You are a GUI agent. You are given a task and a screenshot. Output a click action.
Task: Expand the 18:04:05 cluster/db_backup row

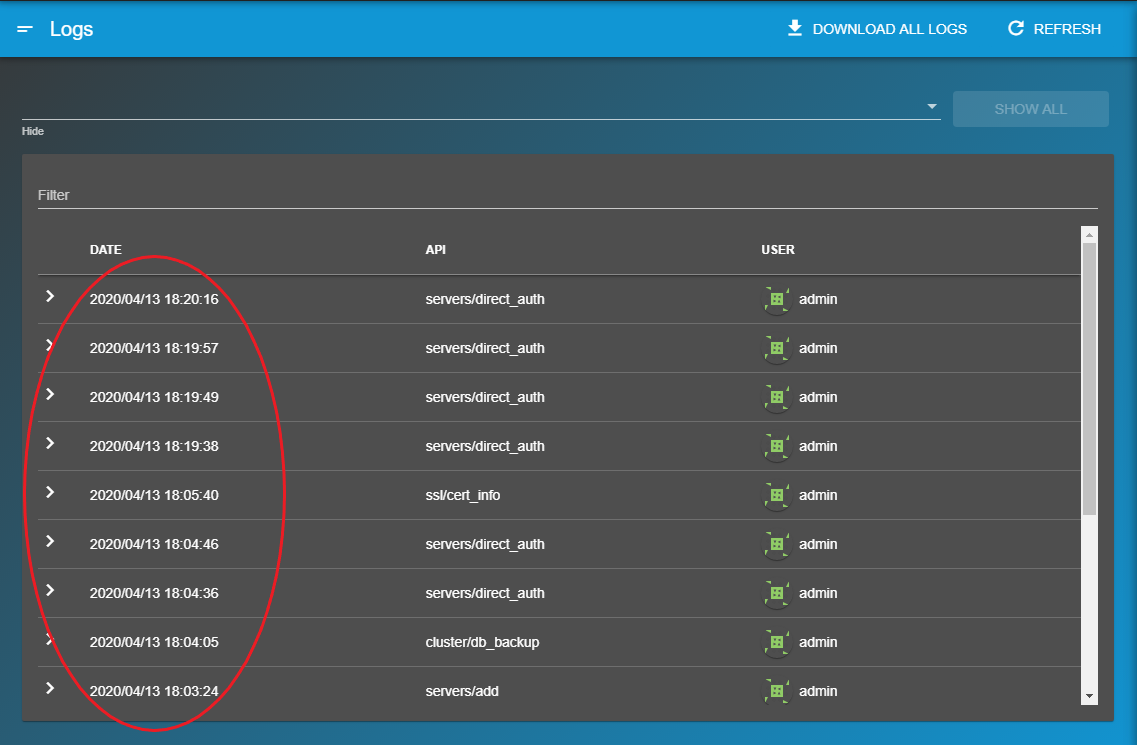[50, 639]
